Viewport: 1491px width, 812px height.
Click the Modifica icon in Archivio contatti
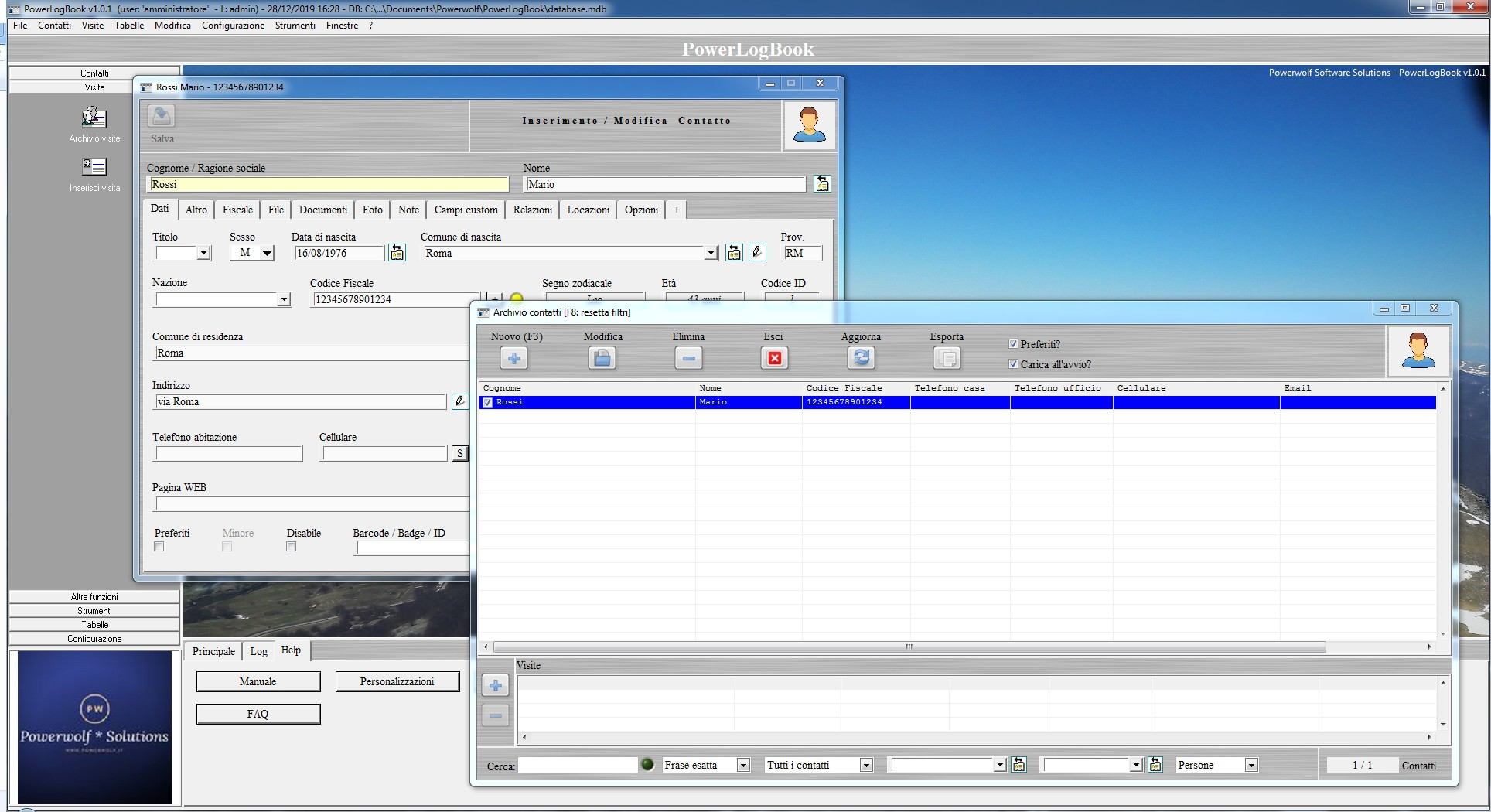click(602, 358)
